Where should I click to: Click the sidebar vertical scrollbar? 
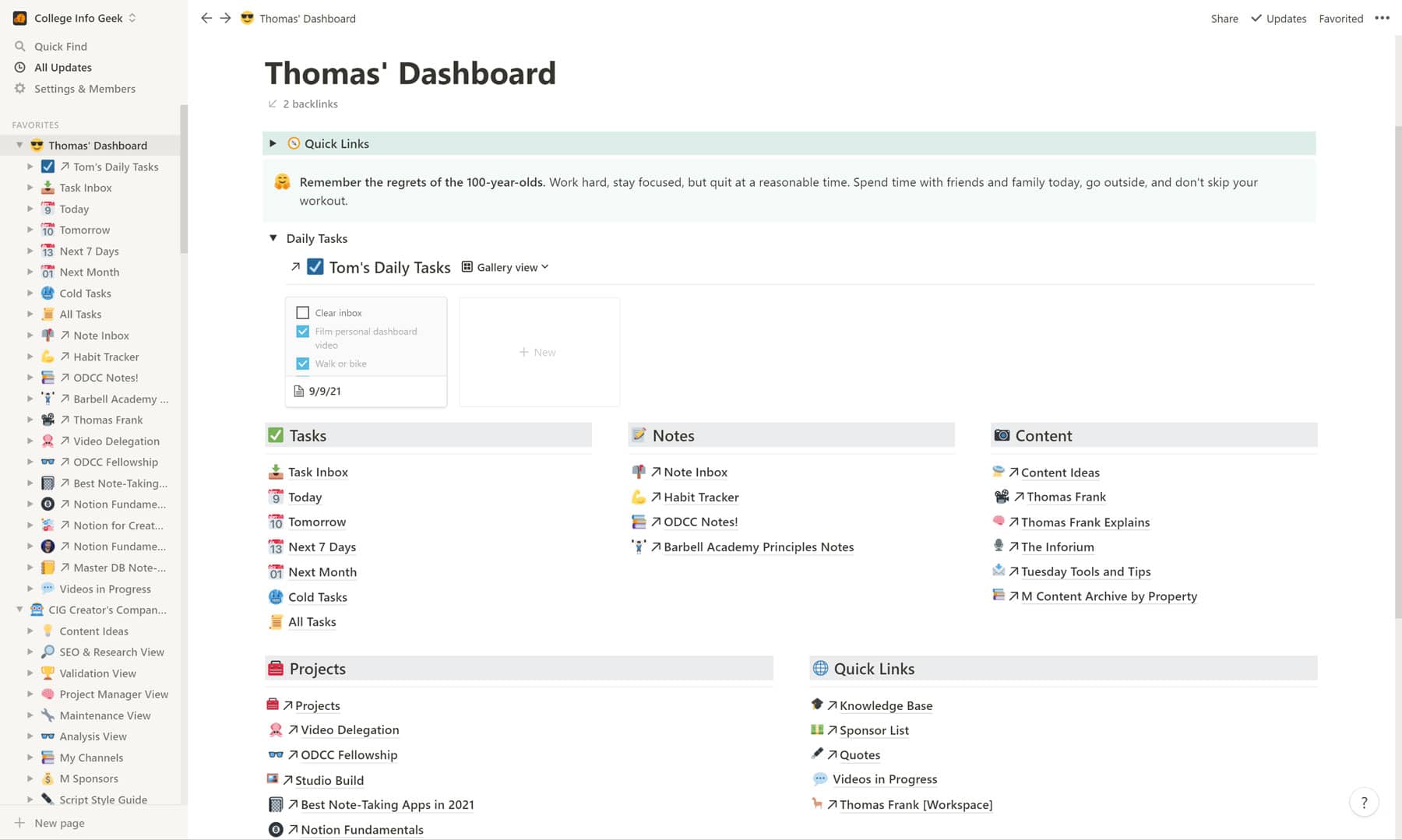coord(184,179)
